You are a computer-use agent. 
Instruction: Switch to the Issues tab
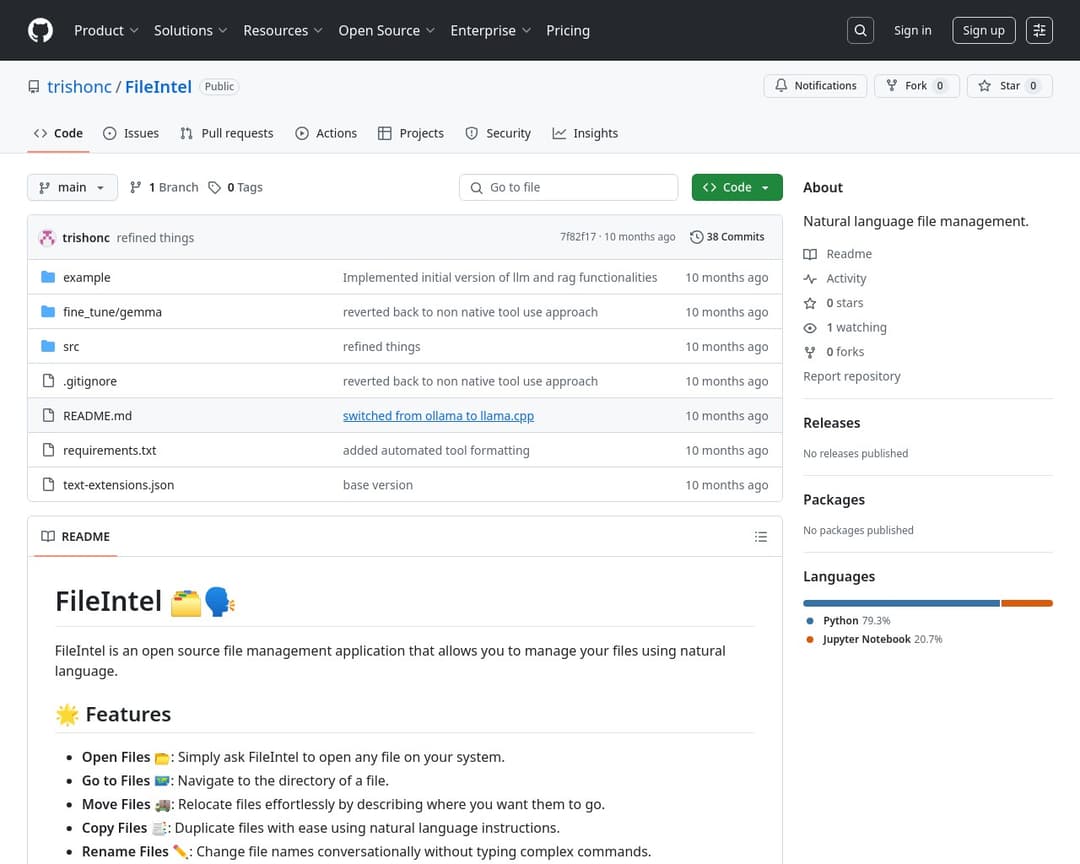[x=131, y=134]
